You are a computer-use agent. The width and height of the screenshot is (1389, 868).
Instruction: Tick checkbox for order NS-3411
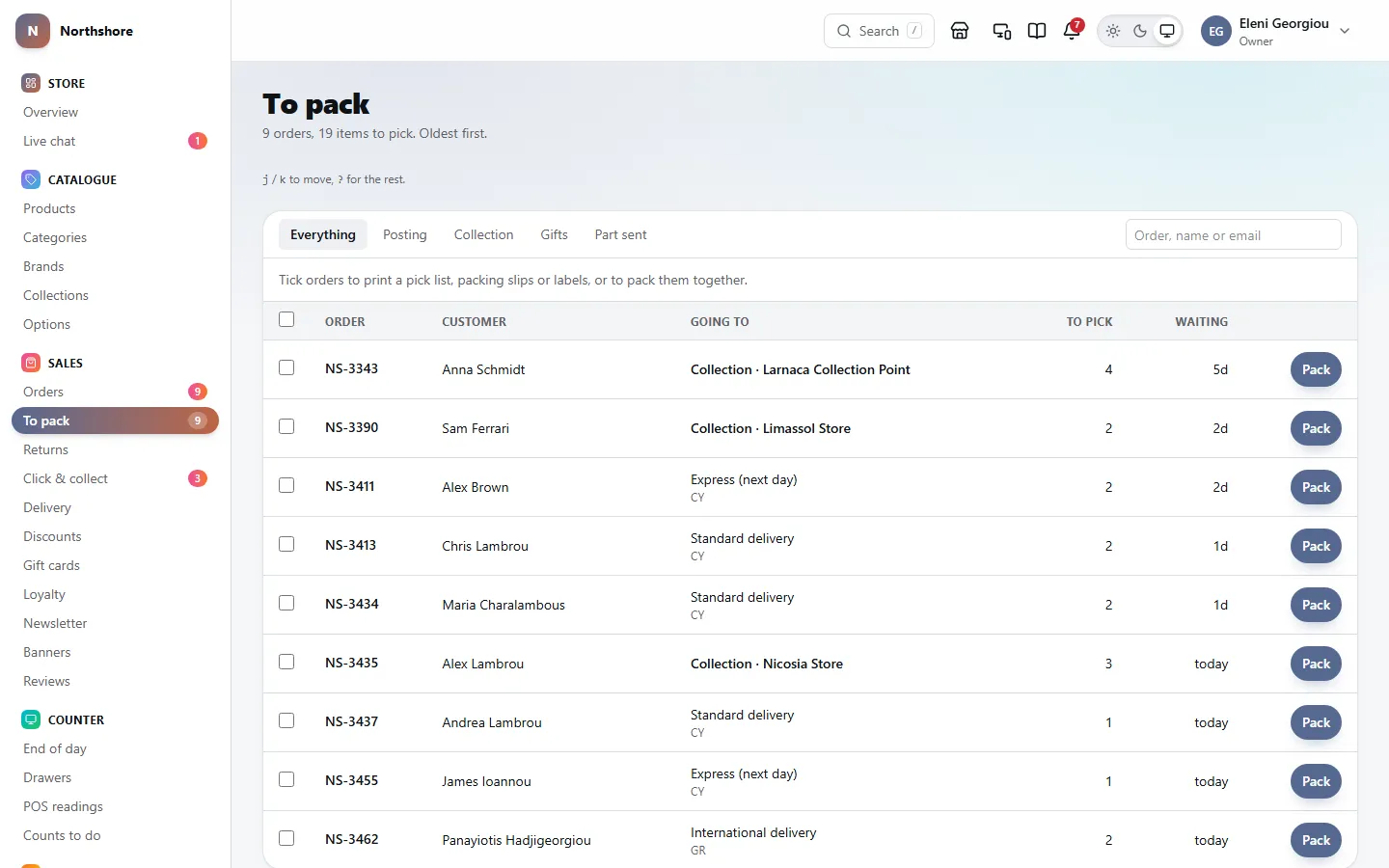pos(286,485)
